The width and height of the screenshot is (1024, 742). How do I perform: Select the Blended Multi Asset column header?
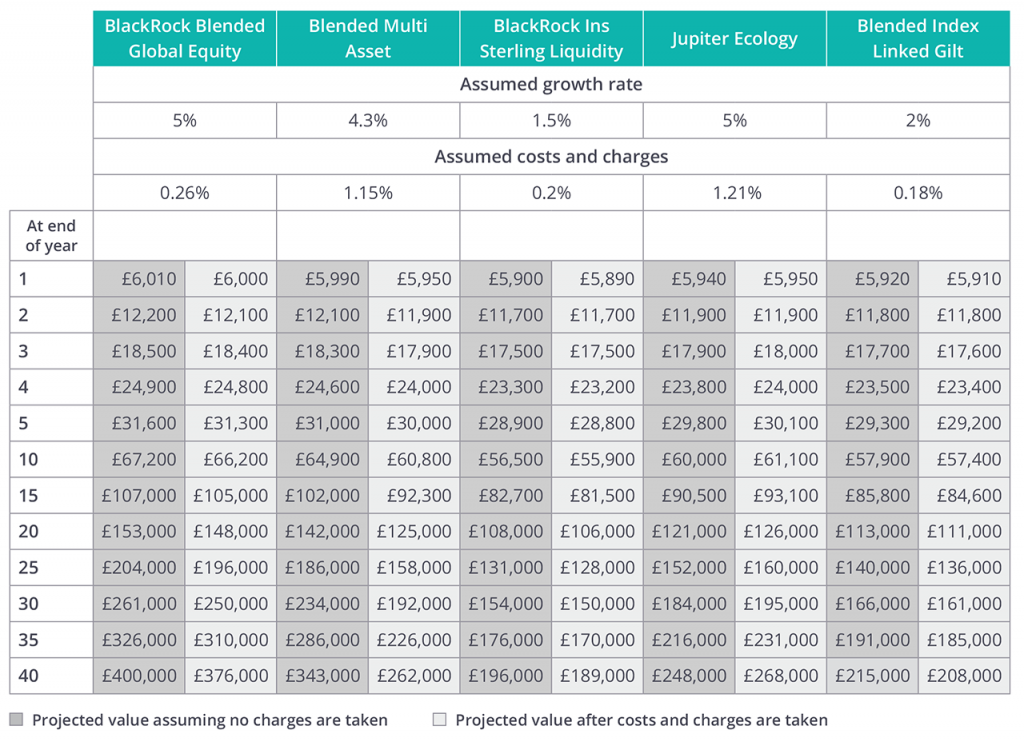(368, 39)
